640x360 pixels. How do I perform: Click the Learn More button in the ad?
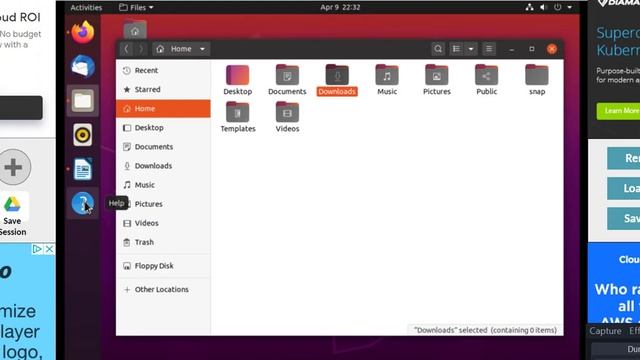[619, 111]
